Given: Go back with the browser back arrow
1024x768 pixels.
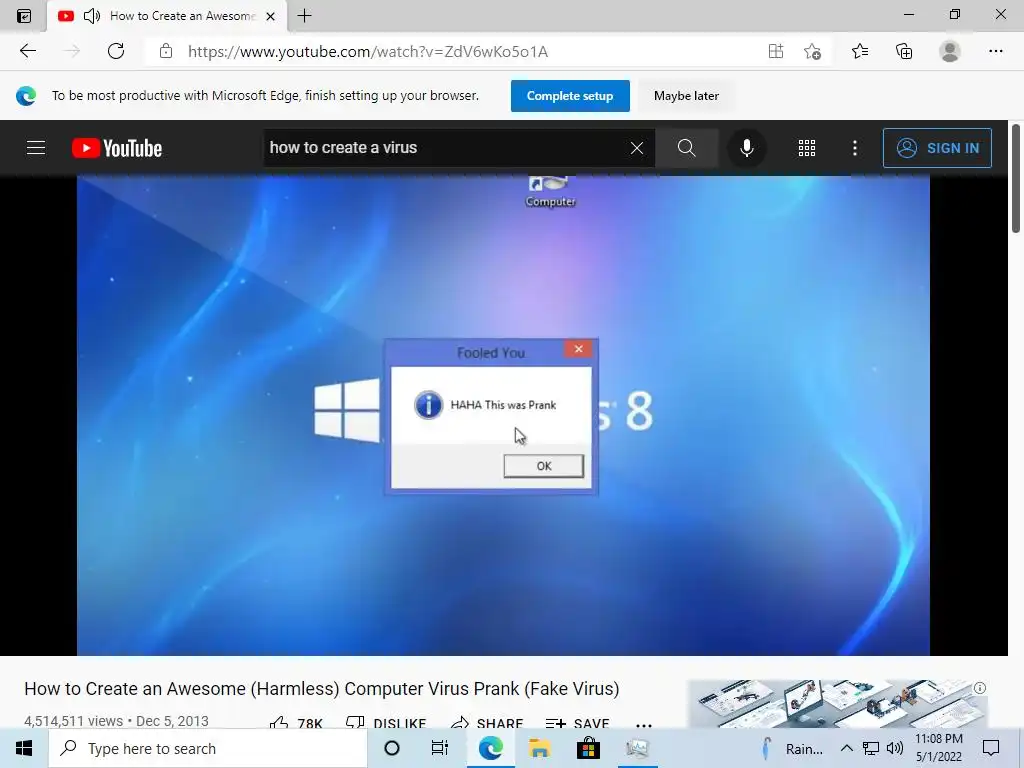Looking at the screenshot, I should [x=27, y=51].
